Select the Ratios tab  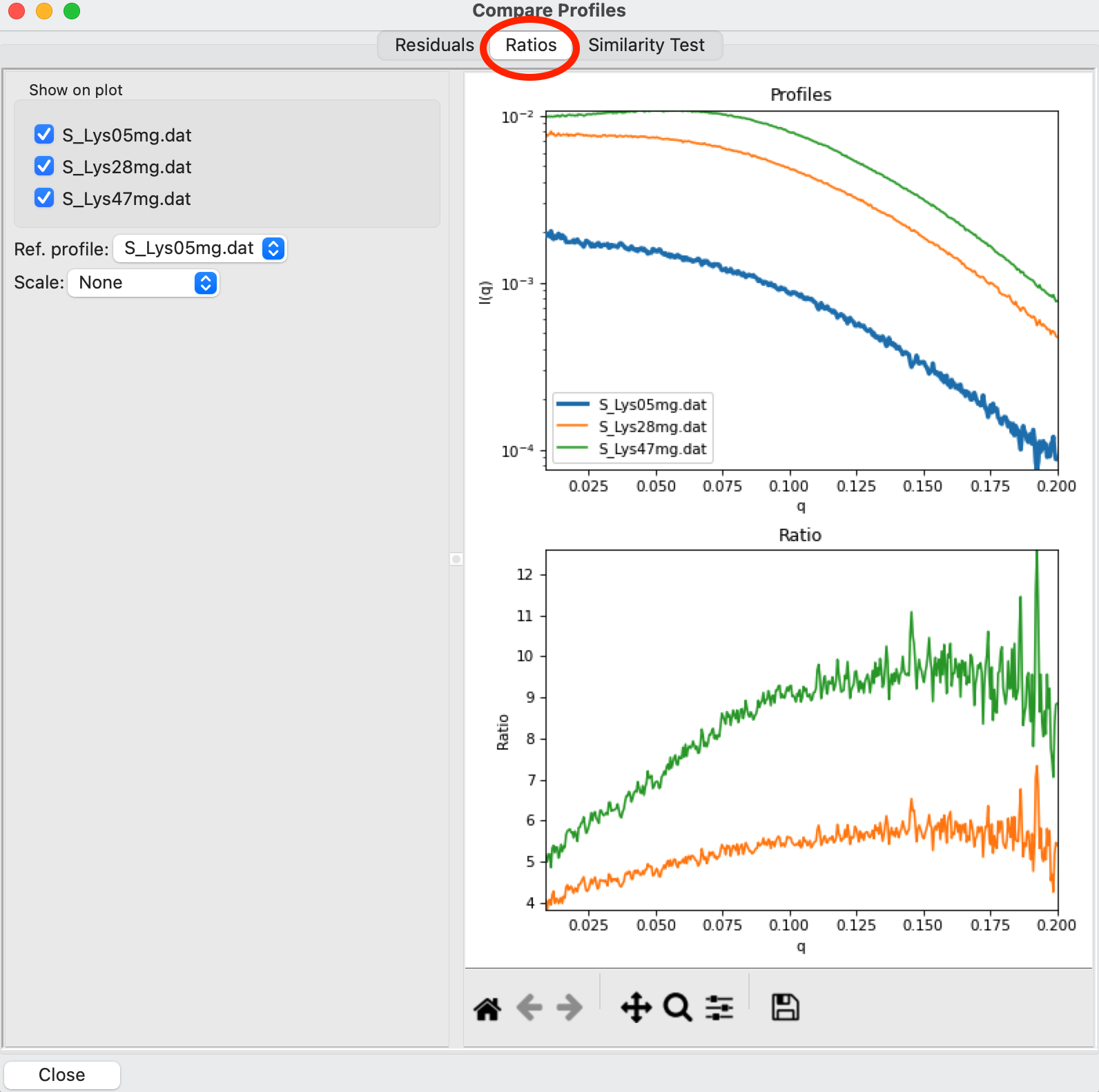click(531, 46)
